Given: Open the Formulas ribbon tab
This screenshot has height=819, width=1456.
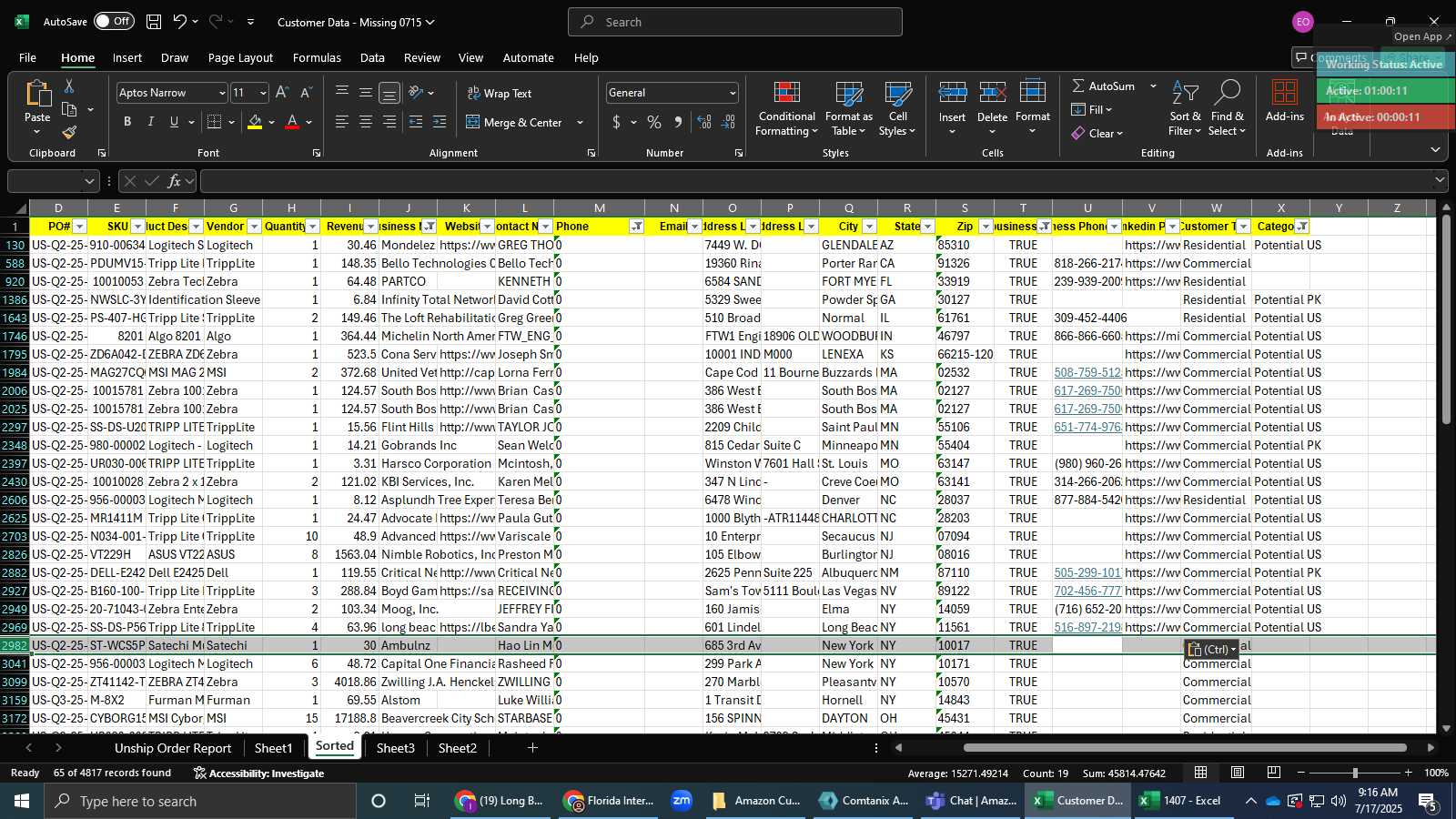Looking at the screenshot, I should coord(317,57).
